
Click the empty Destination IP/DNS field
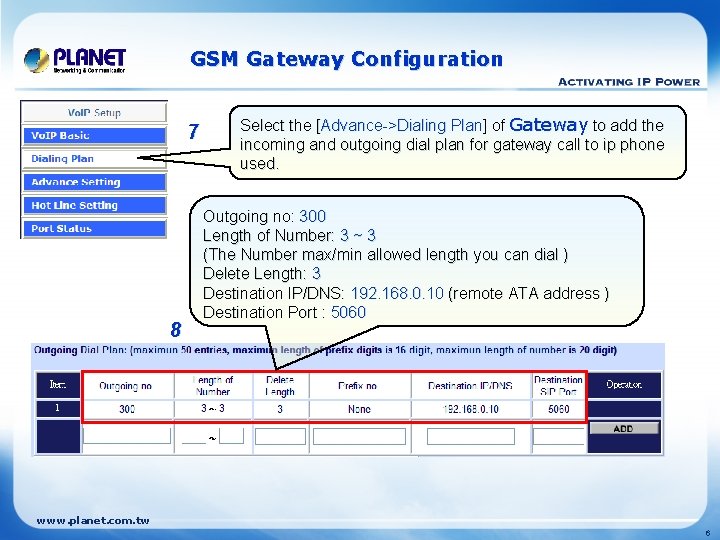coord(471,436)
